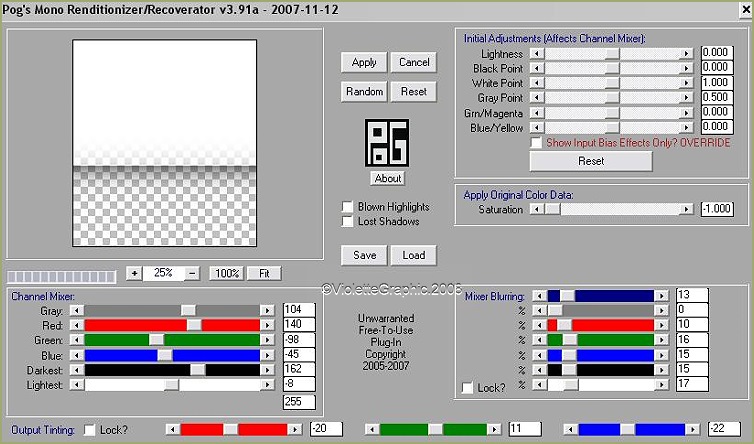Click the Fit zoom button

pos(264,273)
